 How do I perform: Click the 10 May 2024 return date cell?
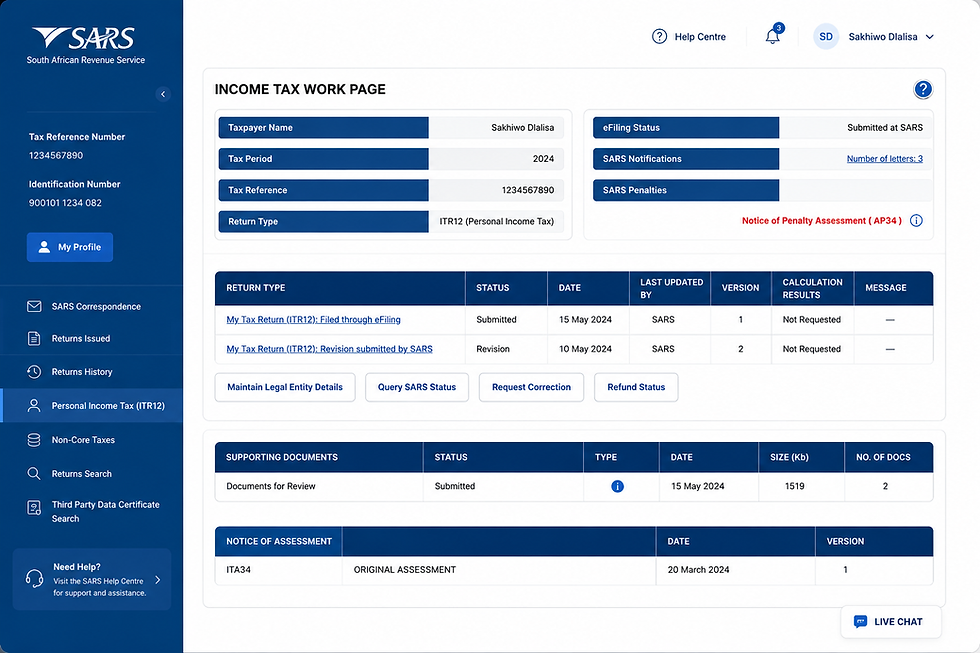tap(588, 349)
